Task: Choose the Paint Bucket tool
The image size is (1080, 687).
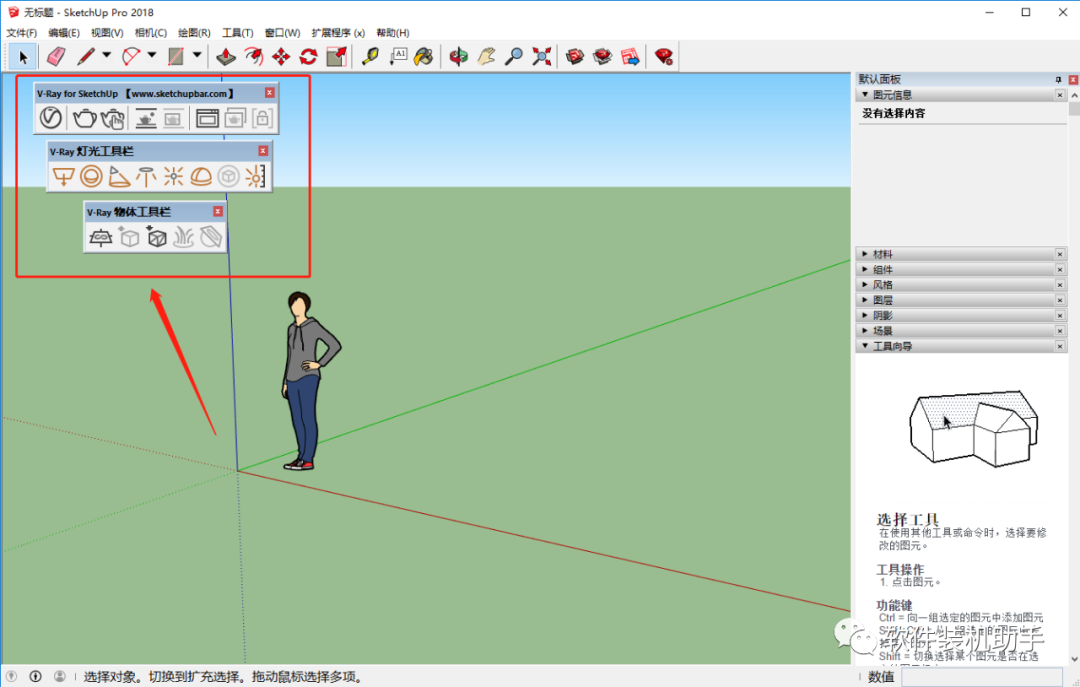Action: 424,57
